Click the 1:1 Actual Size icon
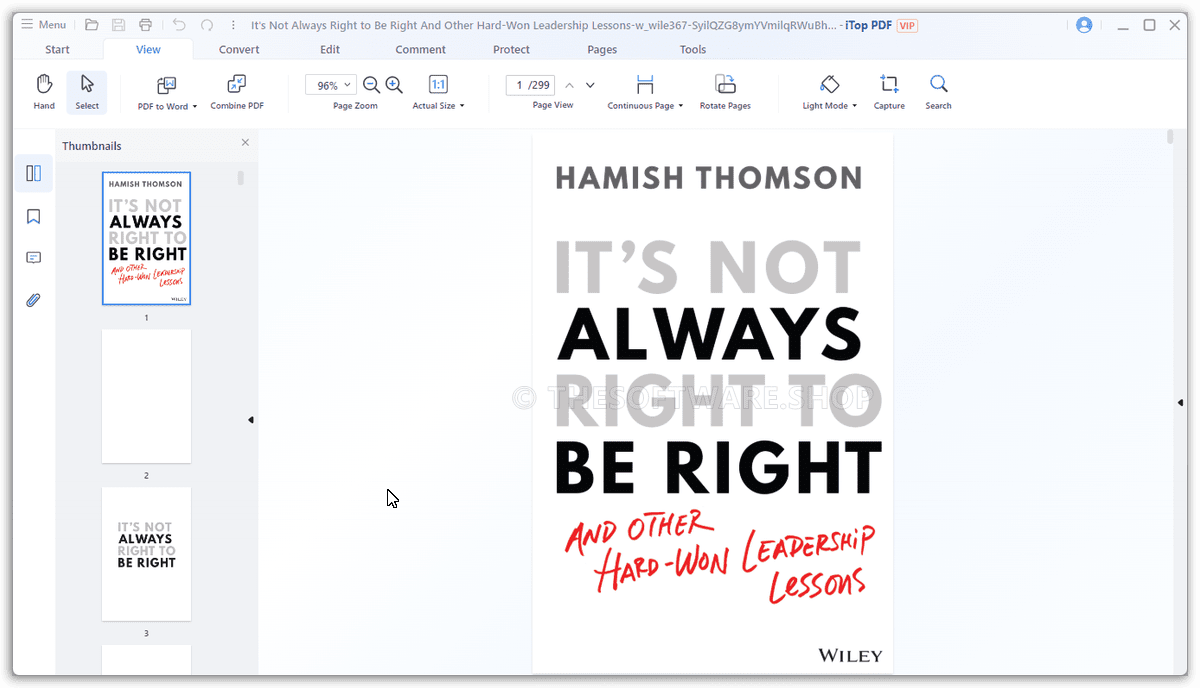 coord(438,85)
